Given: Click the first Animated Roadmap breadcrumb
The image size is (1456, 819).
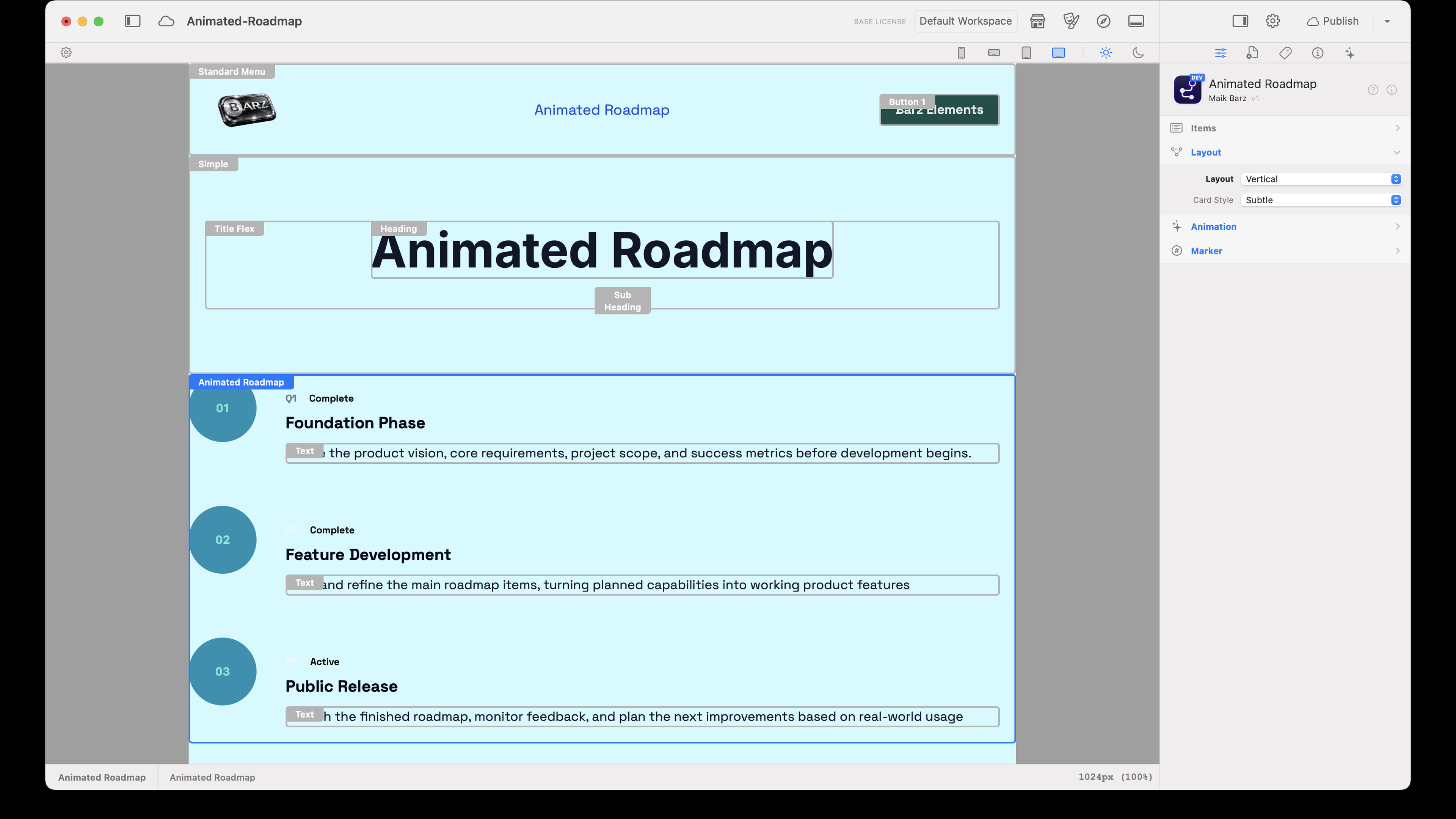Looking at the screenshot, I should click(102, 778).
